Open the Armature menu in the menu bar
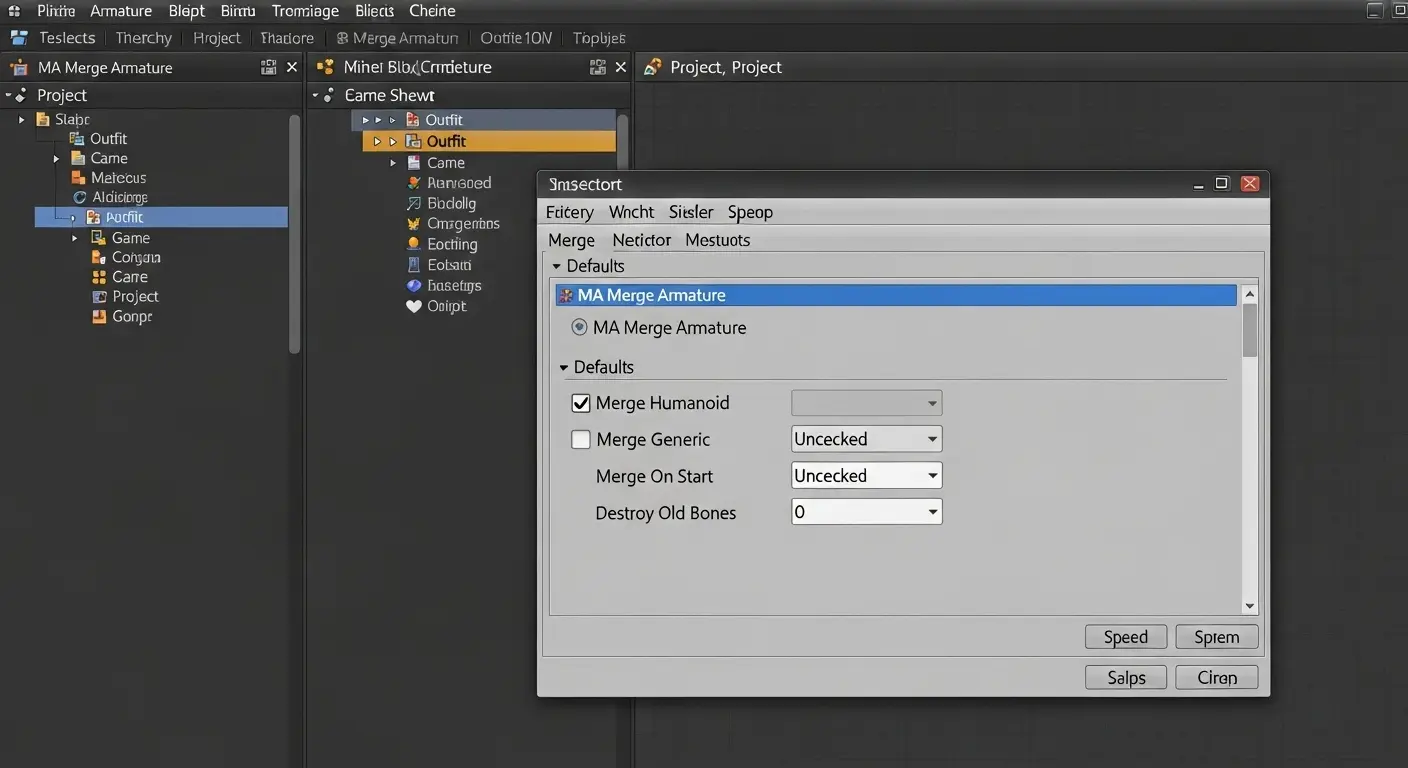 click(121, 11)
